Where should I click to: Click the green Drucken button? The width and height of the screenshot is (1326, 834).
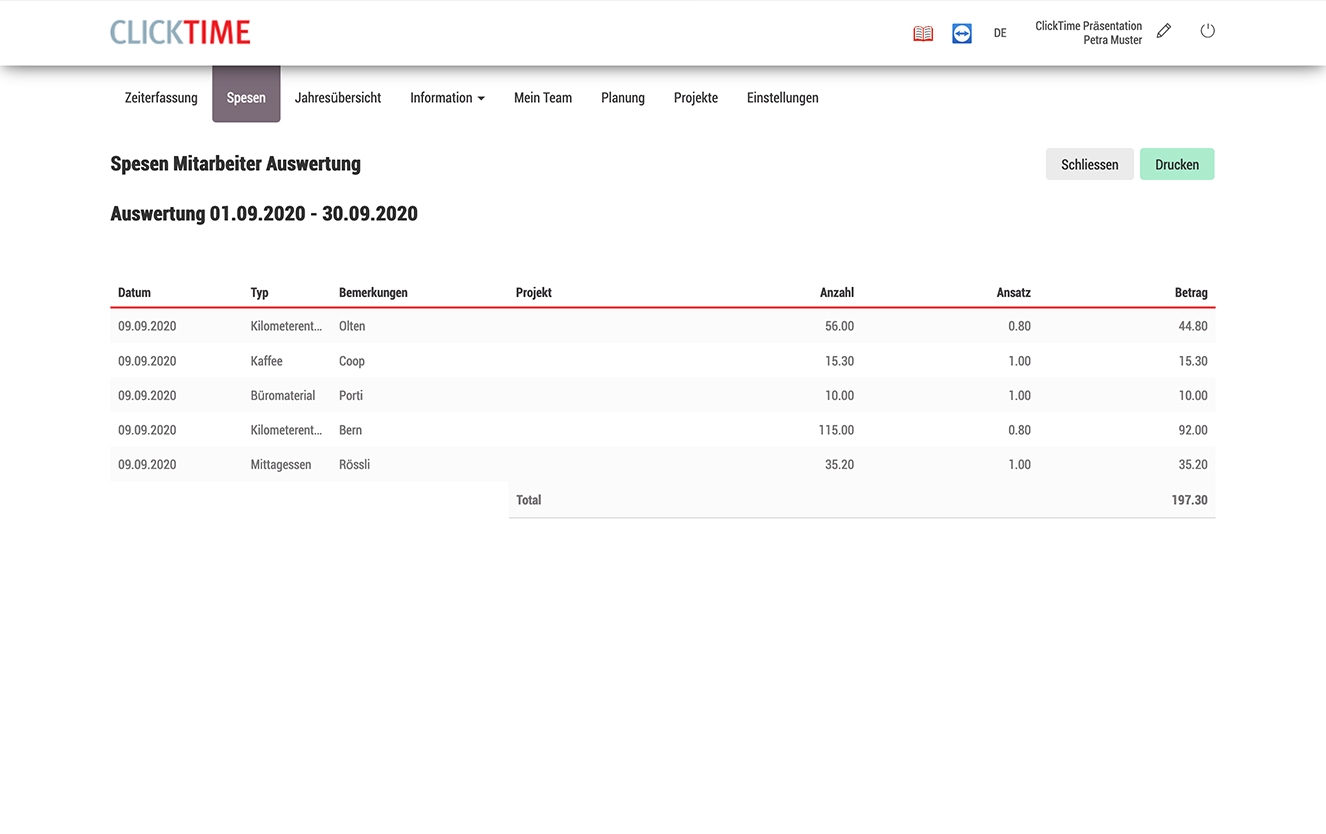tap(1177, 164)
